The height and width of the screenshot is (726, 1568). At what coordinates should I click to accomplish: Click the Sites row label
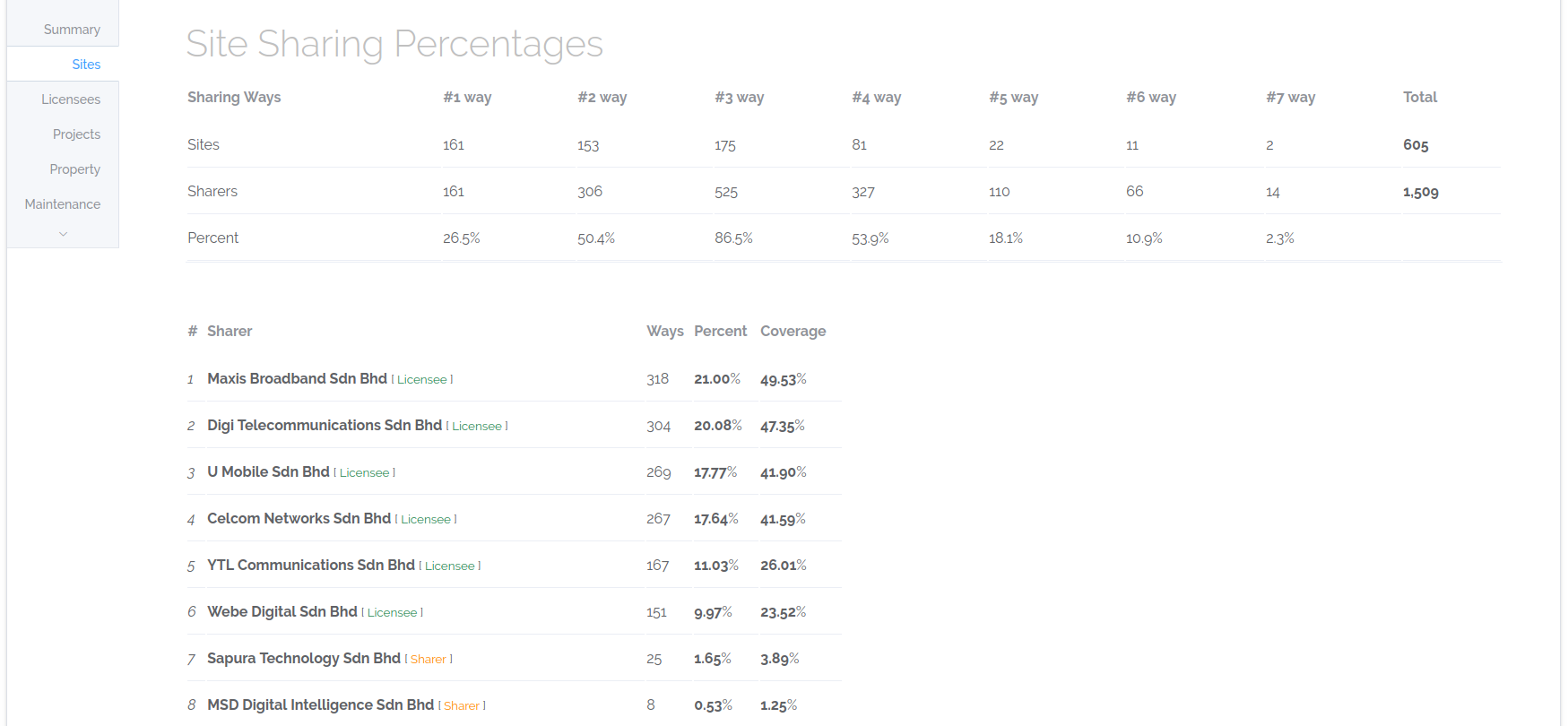click(204, 144)
